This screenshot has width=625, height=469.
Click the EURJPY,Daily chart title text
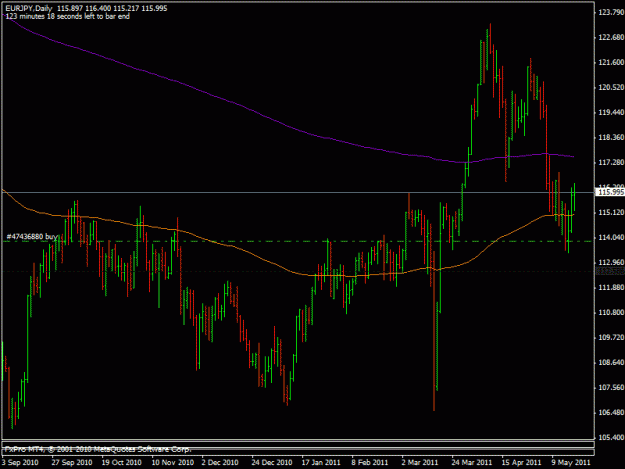coord(29,8)
